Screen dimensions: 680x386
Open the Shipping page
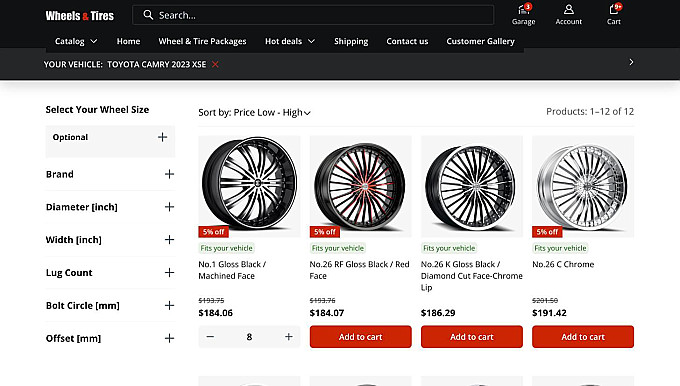point(351,41)
